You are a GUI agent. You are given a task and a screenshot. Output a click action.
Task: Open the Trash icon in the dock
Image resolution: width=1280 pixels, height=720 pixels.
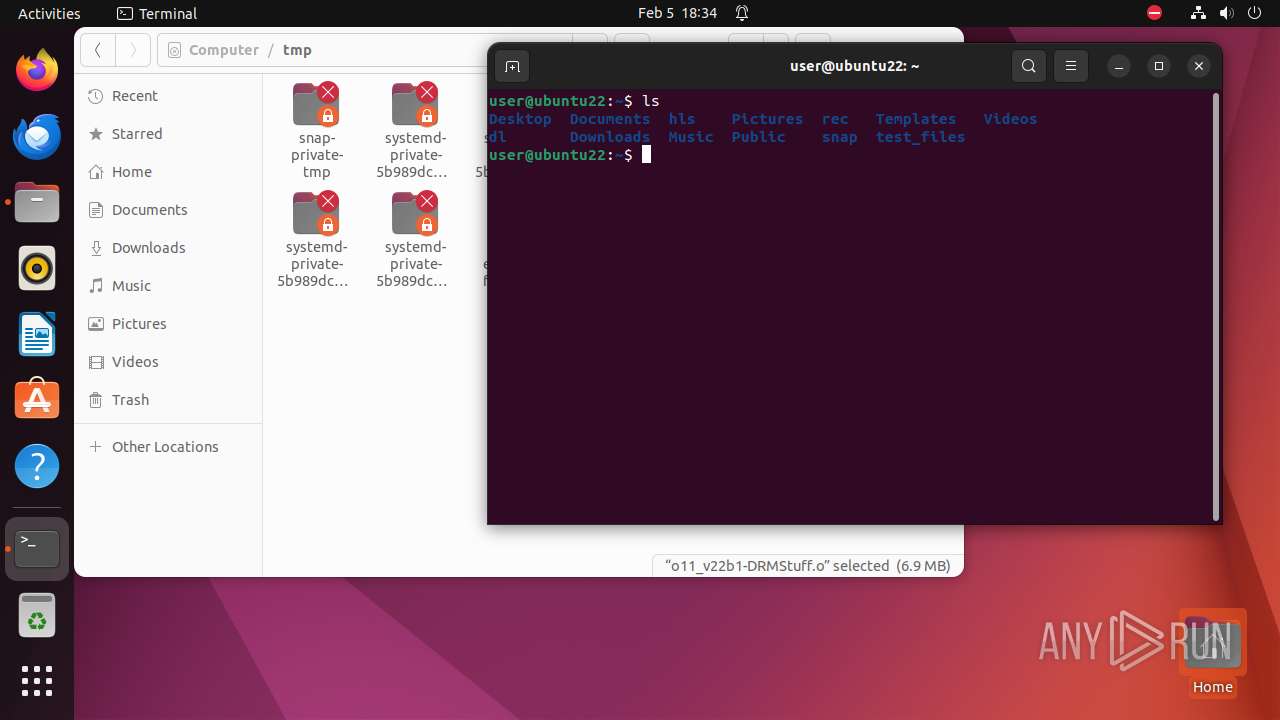37,615
